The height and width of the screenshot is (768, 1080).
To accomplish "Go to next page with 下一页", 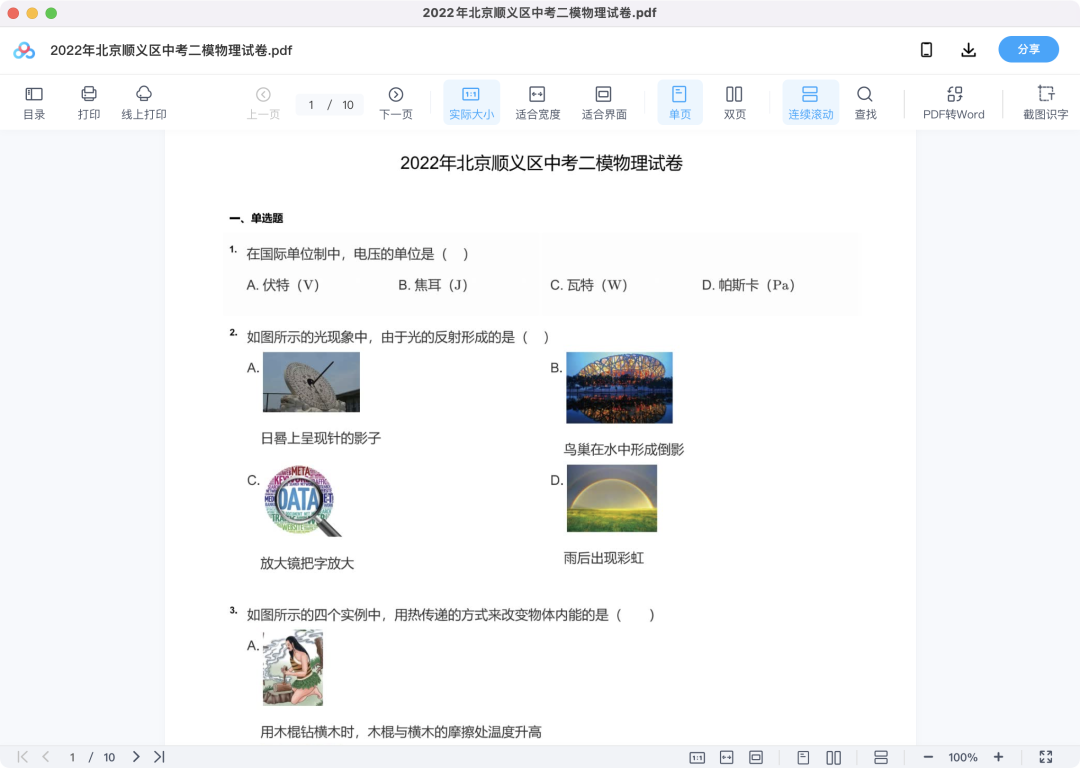I will (x=396, y=103).
